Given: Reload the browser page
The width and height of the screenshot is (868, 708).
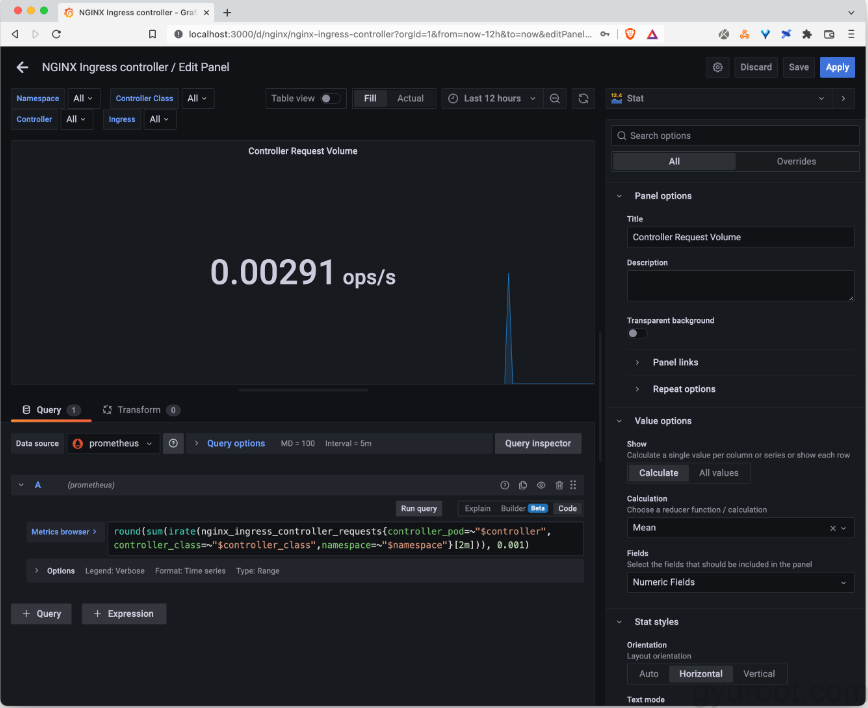Looking at the screenshot, I should click(x=56, y=34).
